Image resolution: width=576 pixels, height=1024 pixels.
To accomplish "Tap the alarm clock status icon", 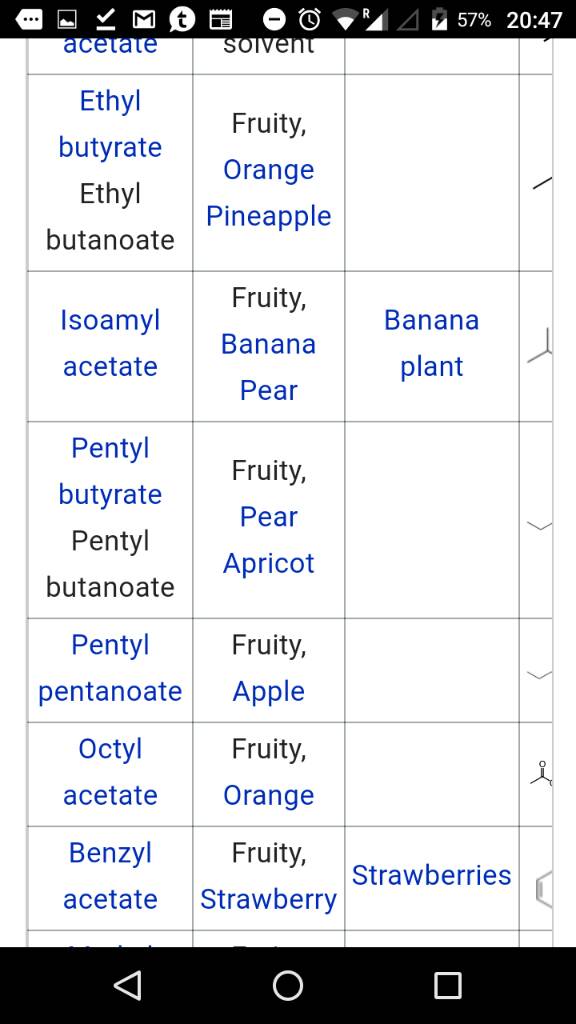I will 310,20.
